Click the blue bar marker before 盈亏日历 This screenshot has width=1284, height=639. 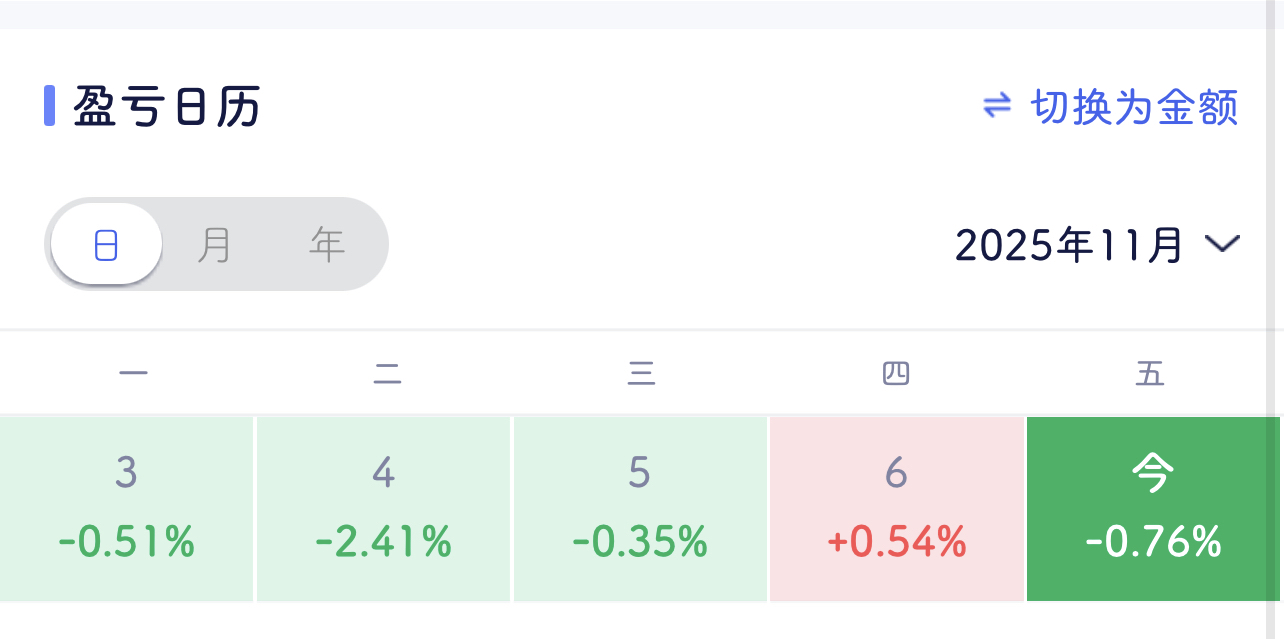click(49, 106)
